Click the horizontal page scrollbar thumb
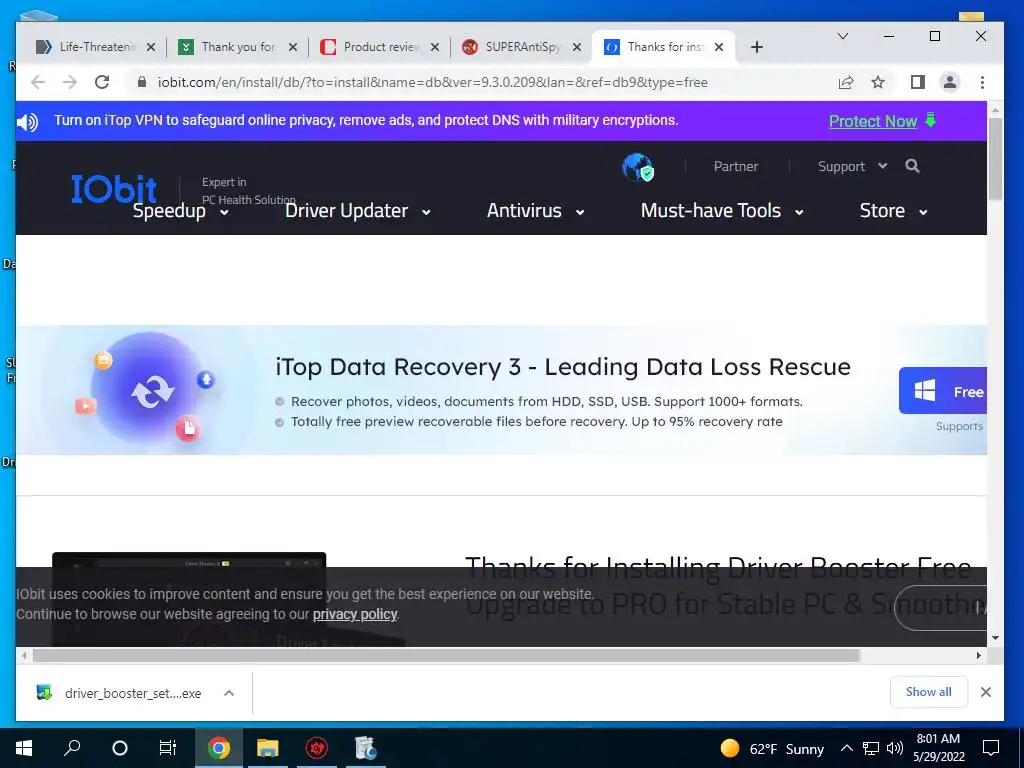The width and height of the screenshot is (1024, 768). click(446, 655)
